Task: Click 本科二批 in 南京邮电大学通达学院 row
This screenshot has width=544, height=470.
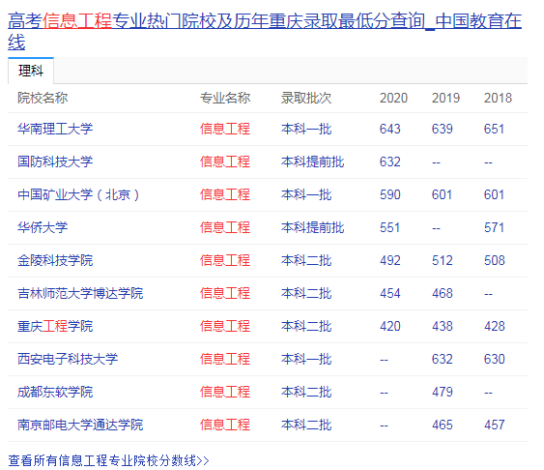Action: [306, 425]
